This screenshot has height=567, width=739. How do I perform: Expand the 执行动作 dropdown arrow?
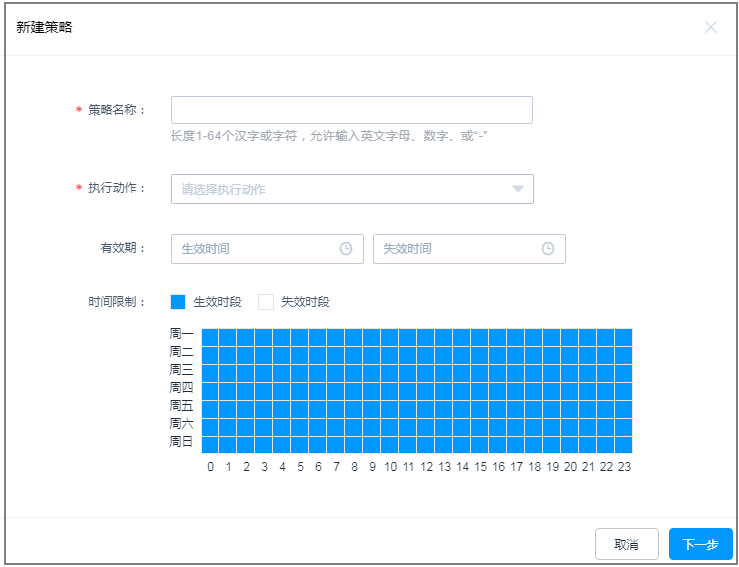click(518, 189)
